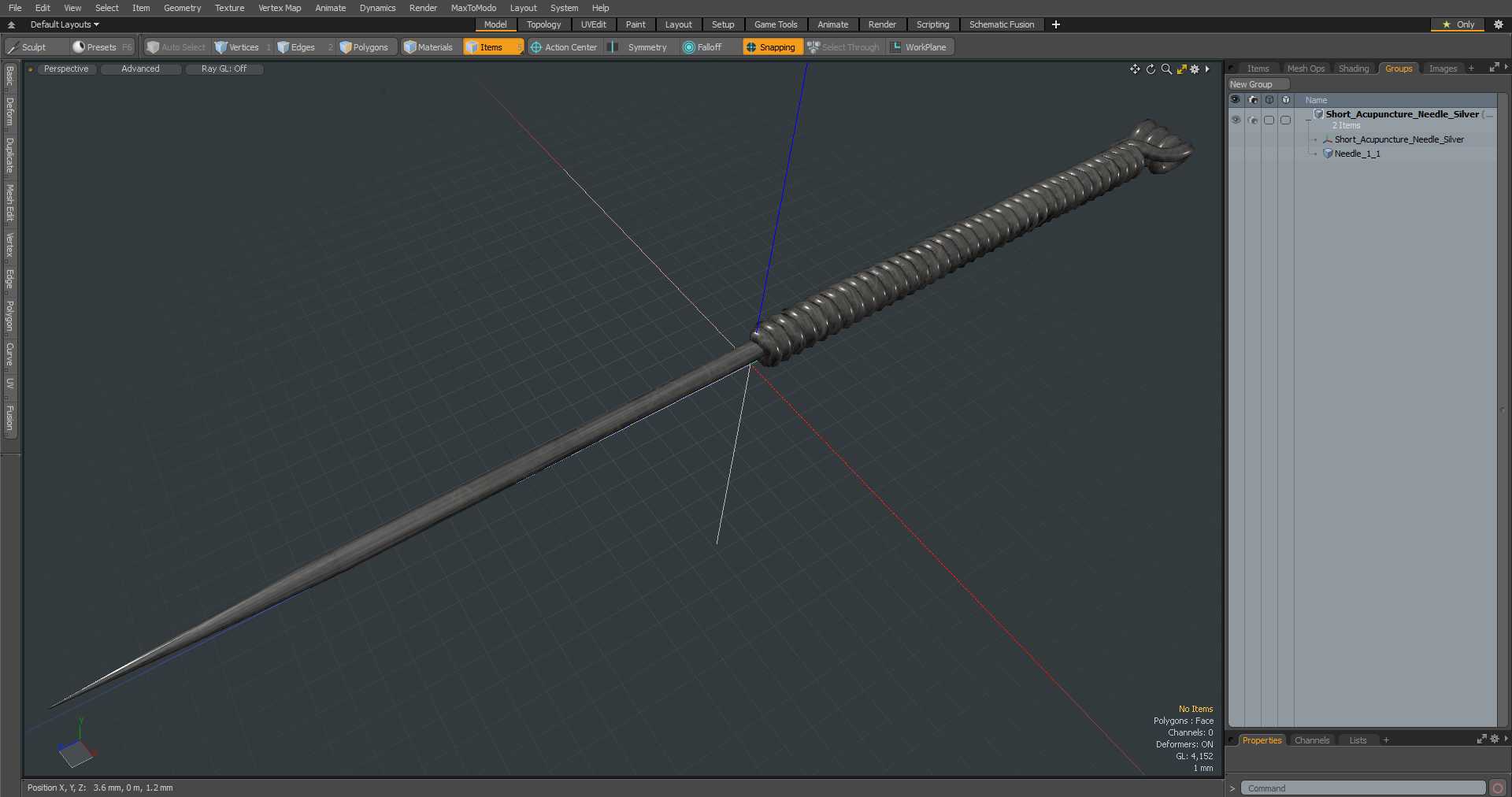The height and width of the screenshot is (797, 1512).
Task: Switch to the Items panel tab
Action: (x=1258, y=69)
